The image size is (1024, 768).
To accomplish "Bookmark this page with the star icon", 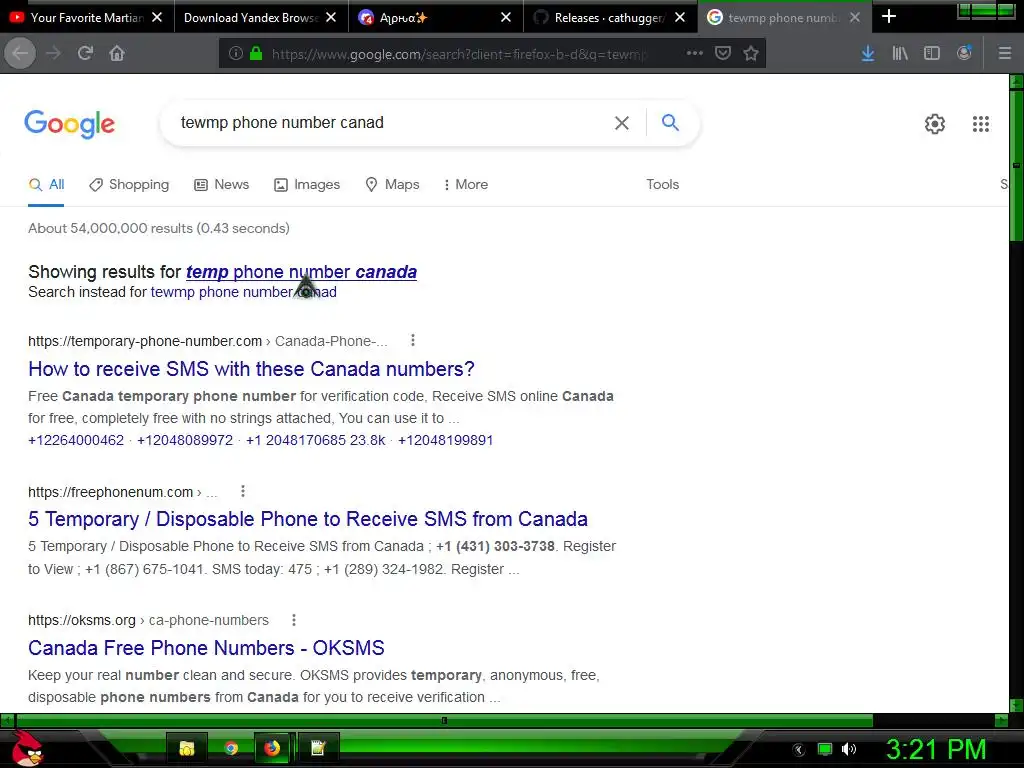I will click(x=751, y=53).
